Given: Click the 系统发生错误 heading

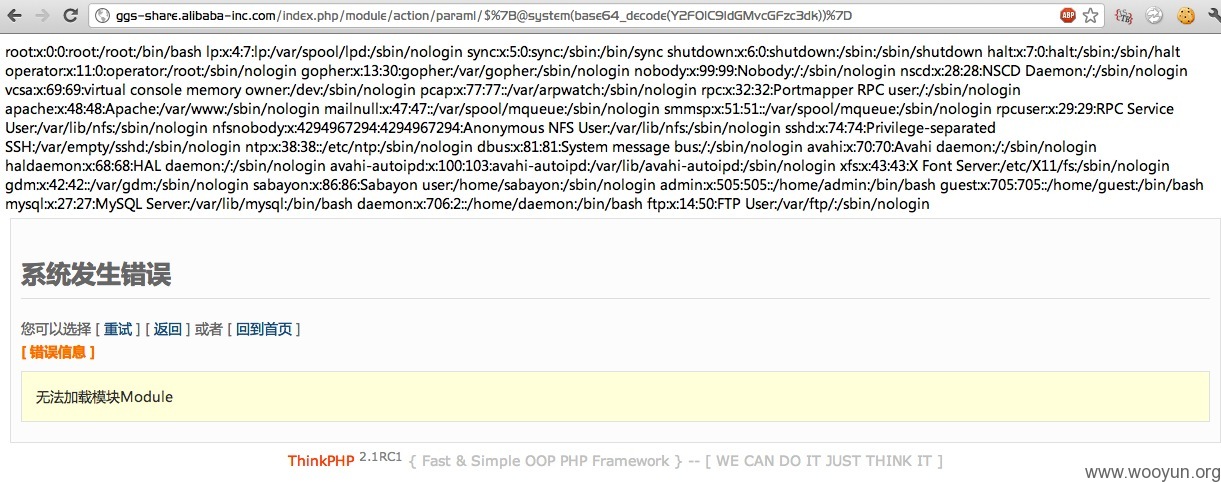Looking at the screenshot, I should (96, 274).
